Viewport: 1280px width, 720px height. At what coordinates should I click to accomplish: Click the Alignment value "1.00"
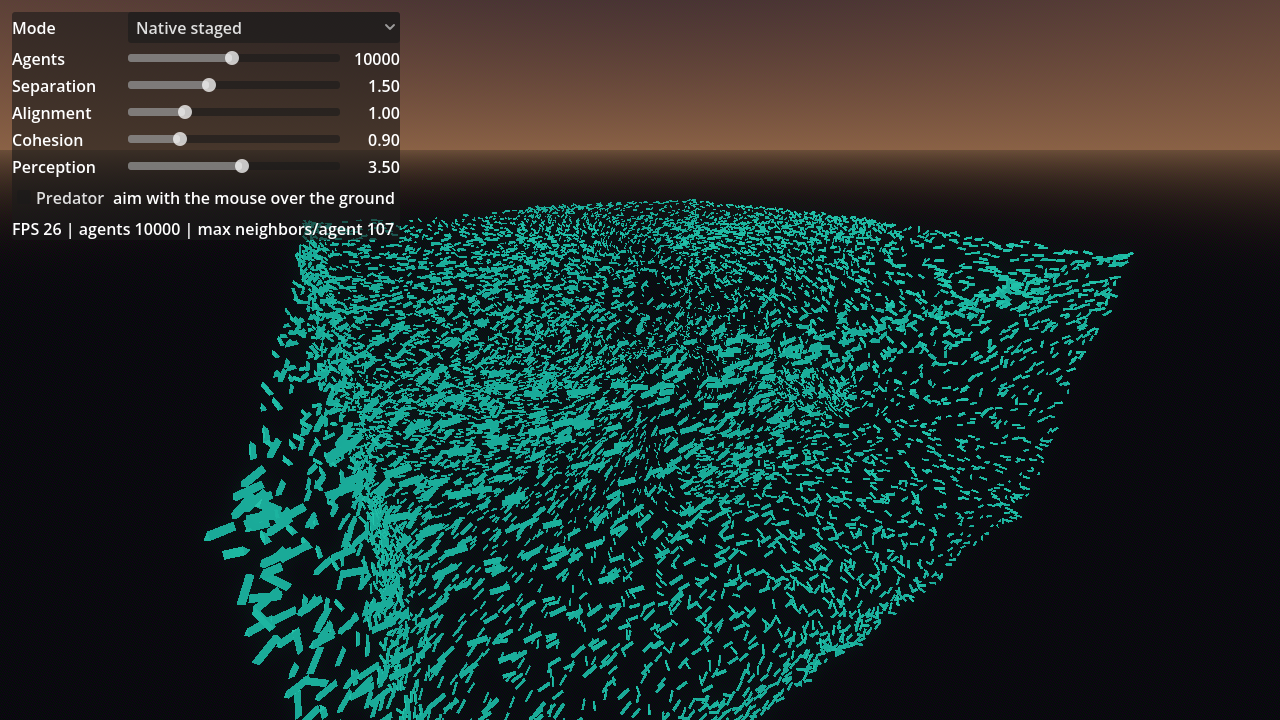pyautogui.click(x=384, y=113)
